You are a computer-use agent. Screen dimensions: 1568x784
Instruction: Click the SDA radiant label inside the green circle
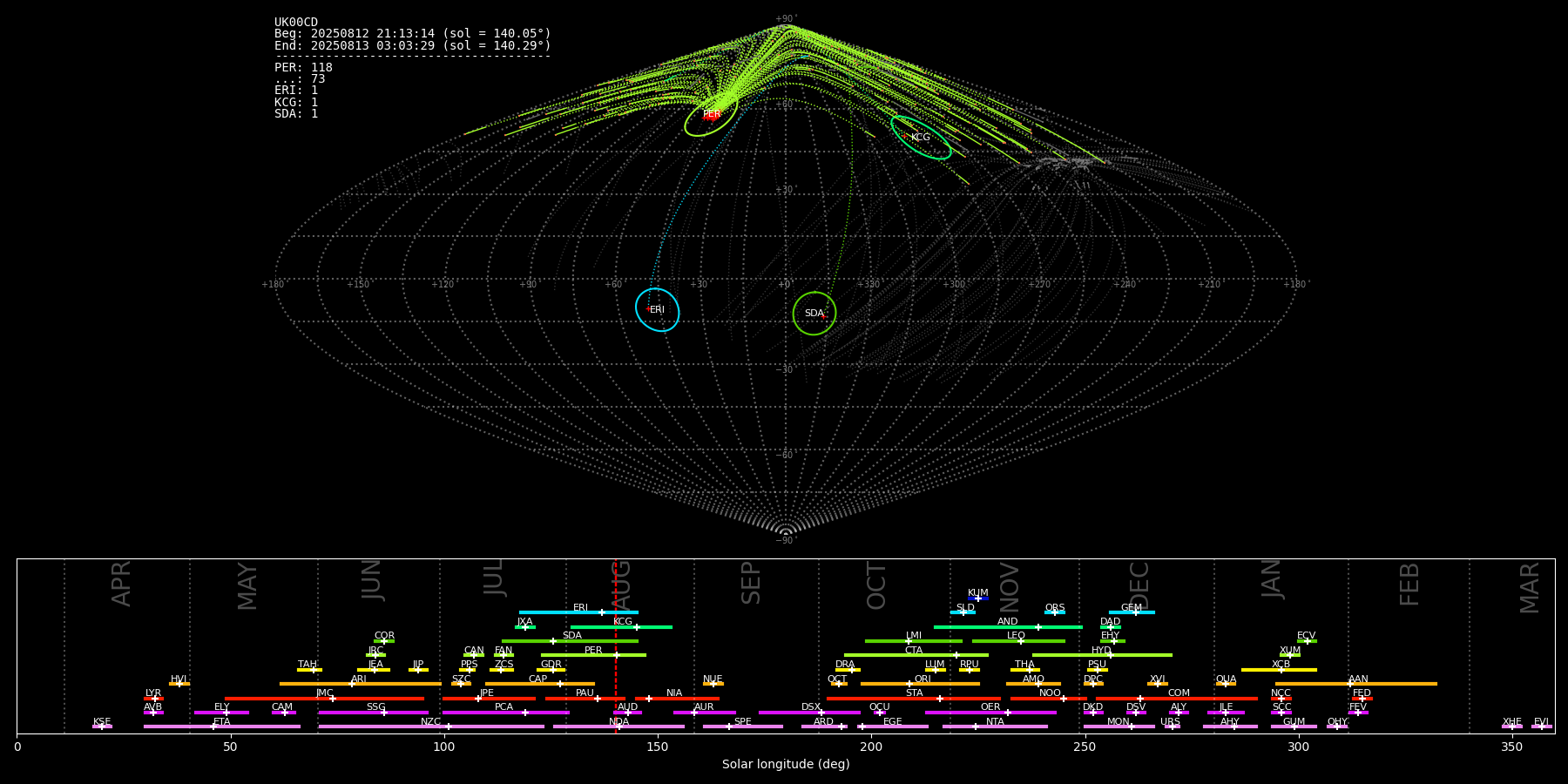[814, 314]
